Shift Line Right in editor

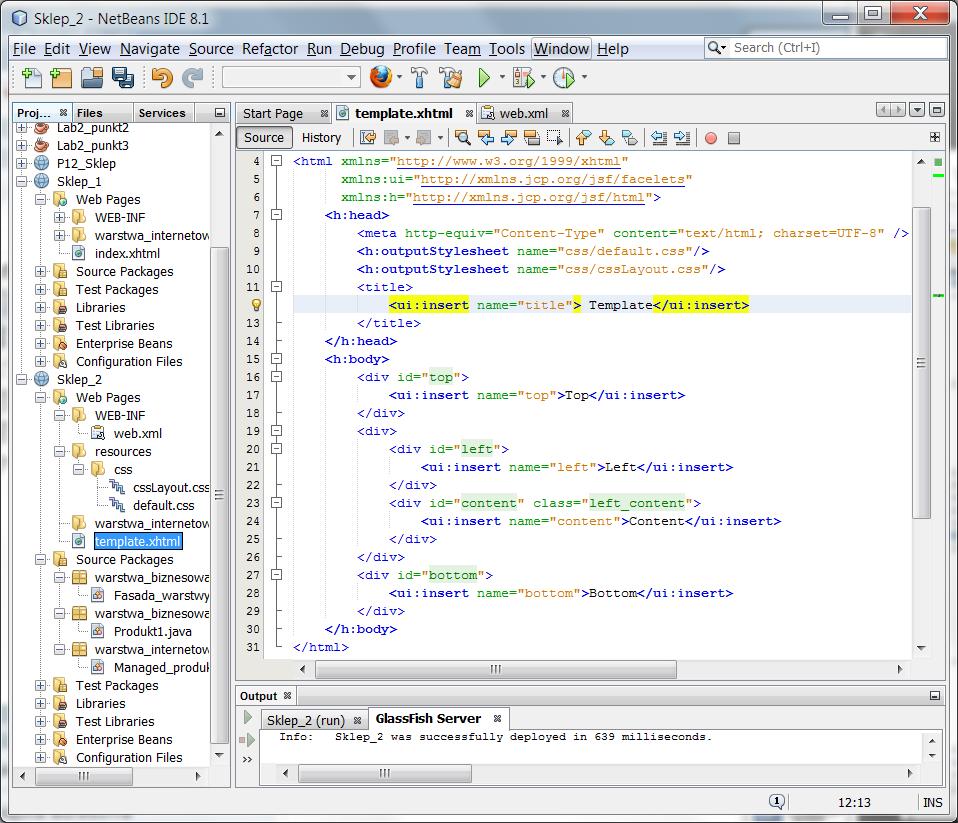pyautogui.click(x=682, y=138)
